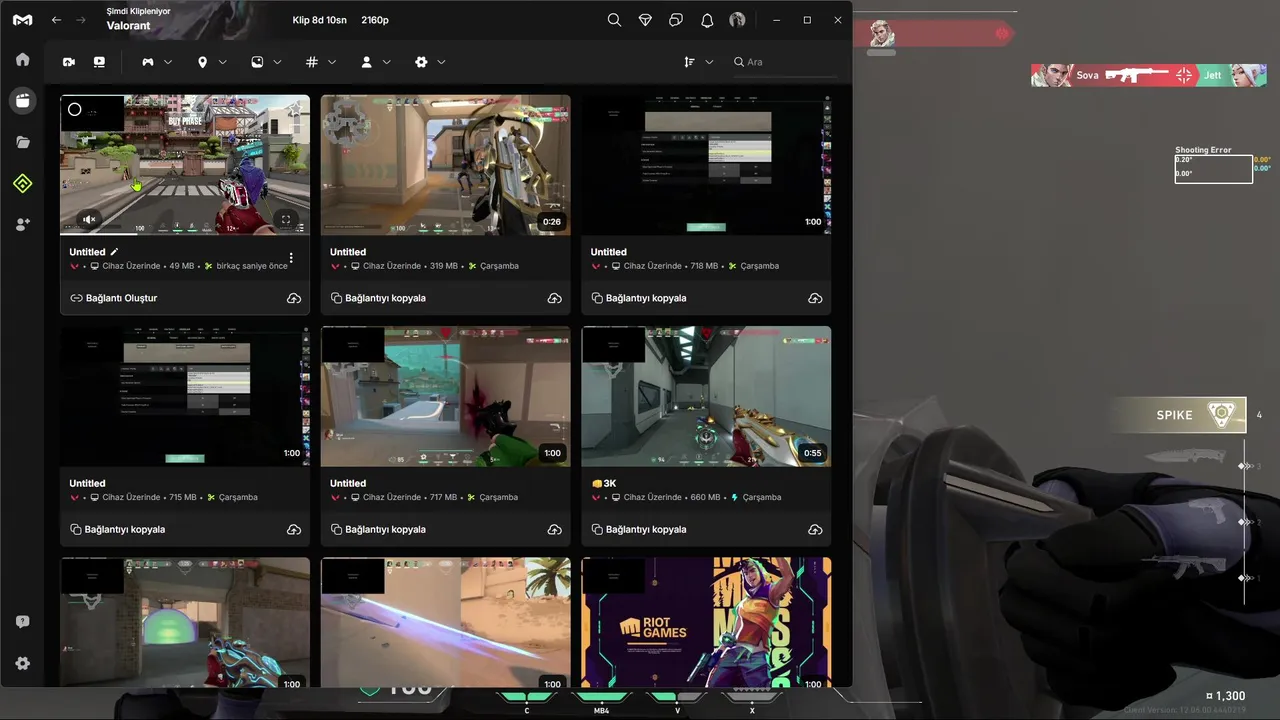Upload the 49 MB clip via cloud icon
The width and height of the screenshot is (1280, 720).
[x=294, y=298]
